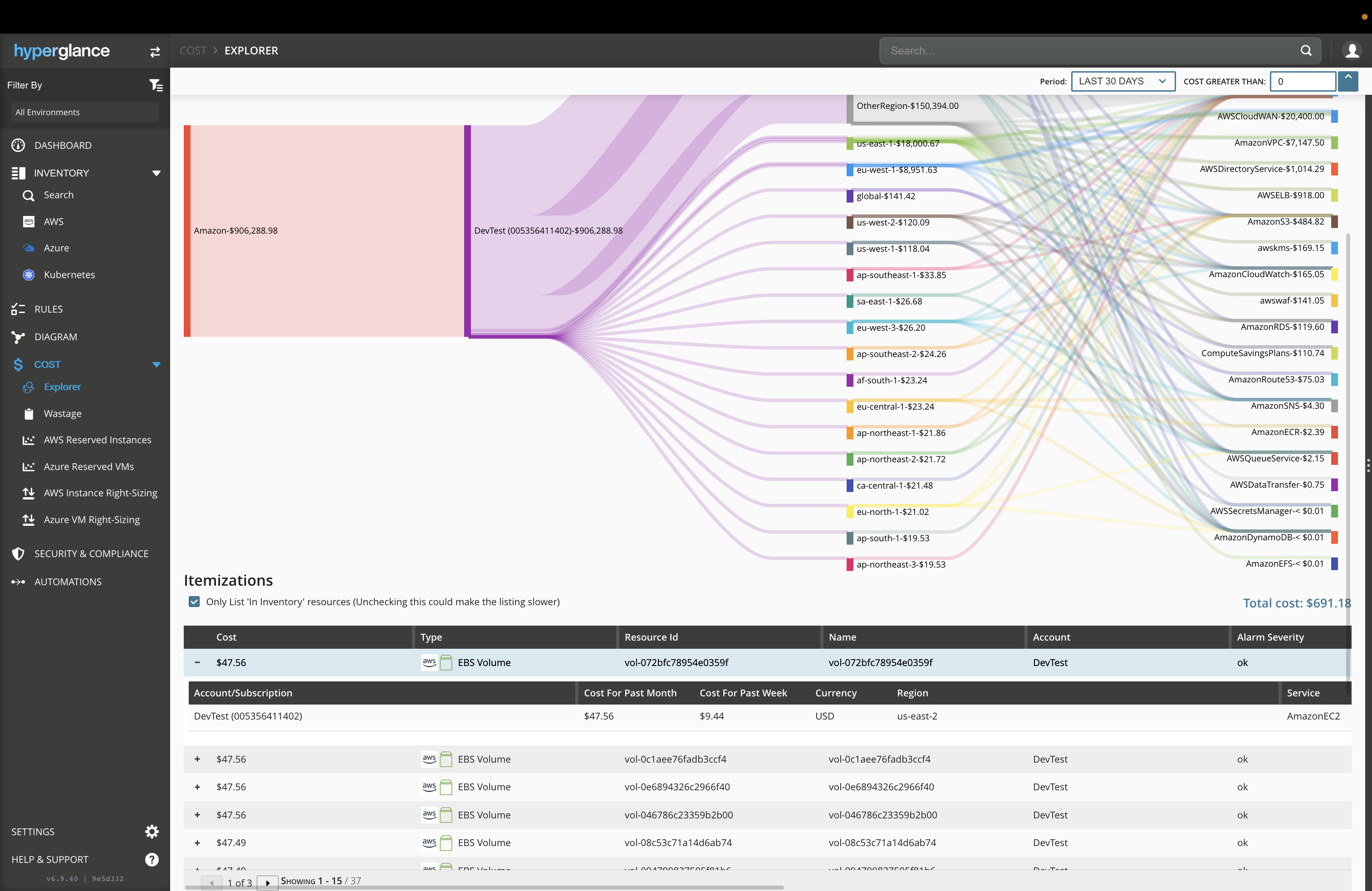Open the Wastage clipboard icon
The width and height of the screenshot is (1372, 891).
[29, 414]
